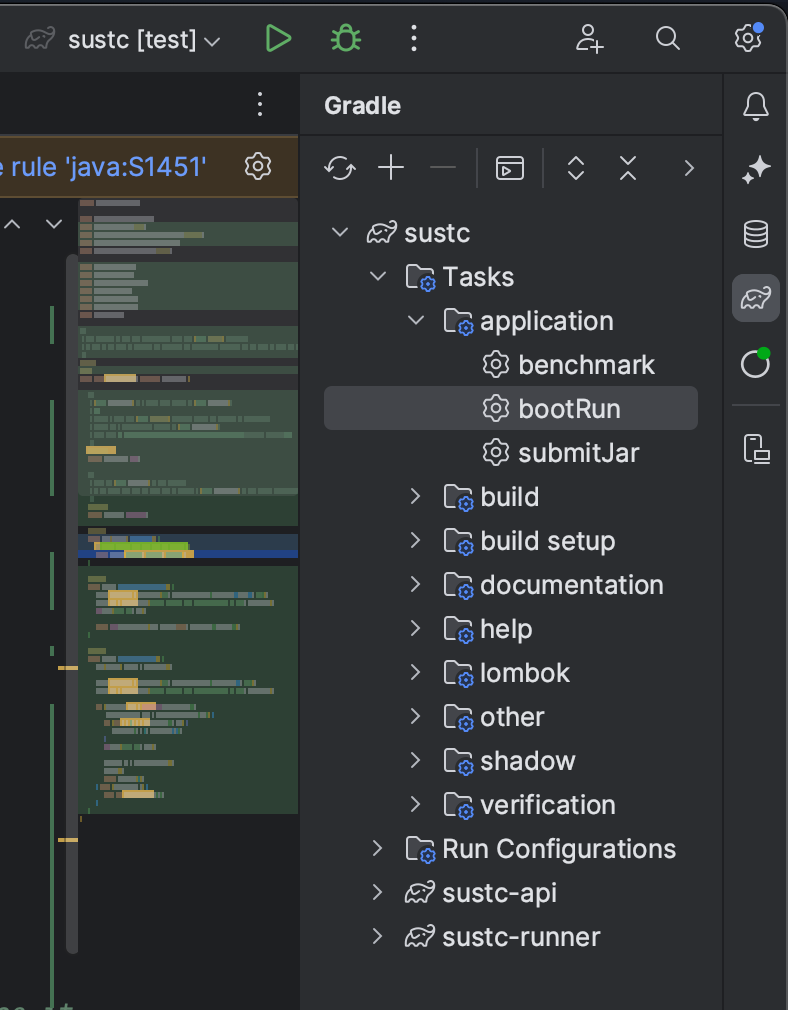The width and height of the screenshot is (788, 1010).
Task: Collapse the application task group
Action: 416,320
